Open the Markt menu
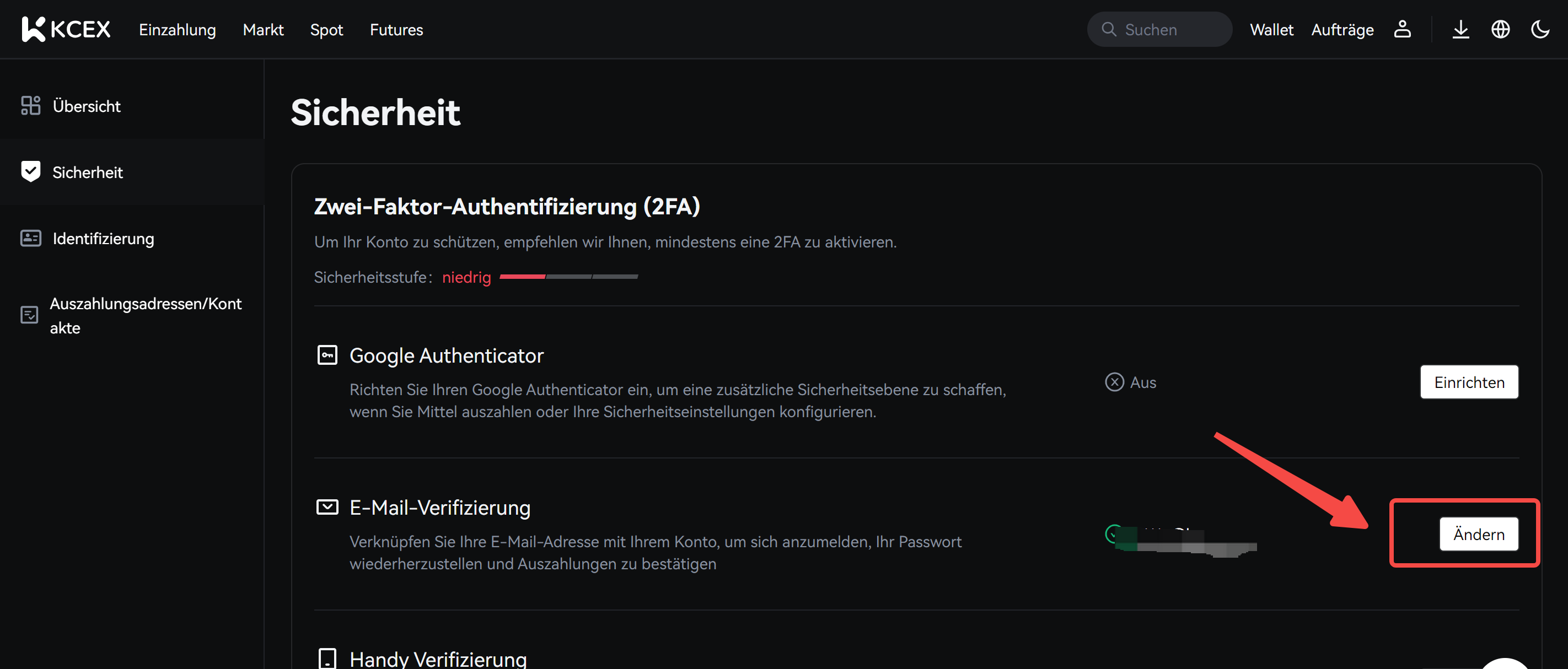The width and height of the screenshot is (1568, 669). coord(263,30)
